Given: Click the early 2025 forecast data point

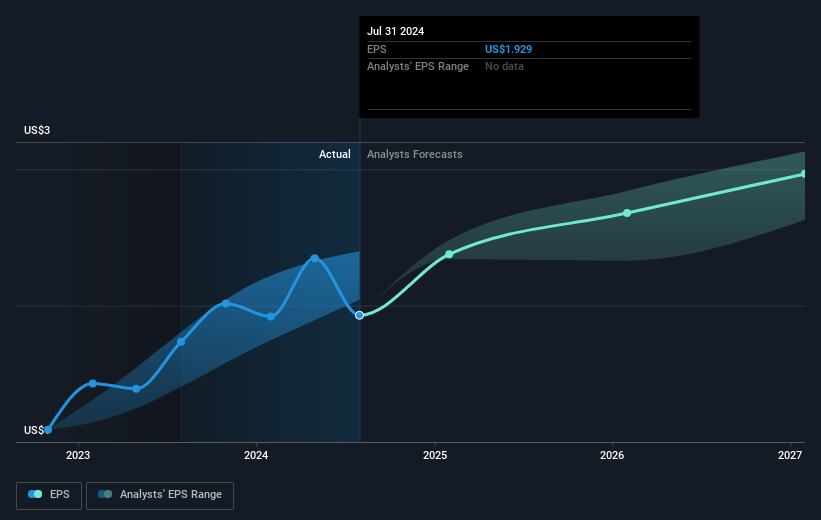Looking at the screenshot, I should pyautogui.click(x=449, y=255).
